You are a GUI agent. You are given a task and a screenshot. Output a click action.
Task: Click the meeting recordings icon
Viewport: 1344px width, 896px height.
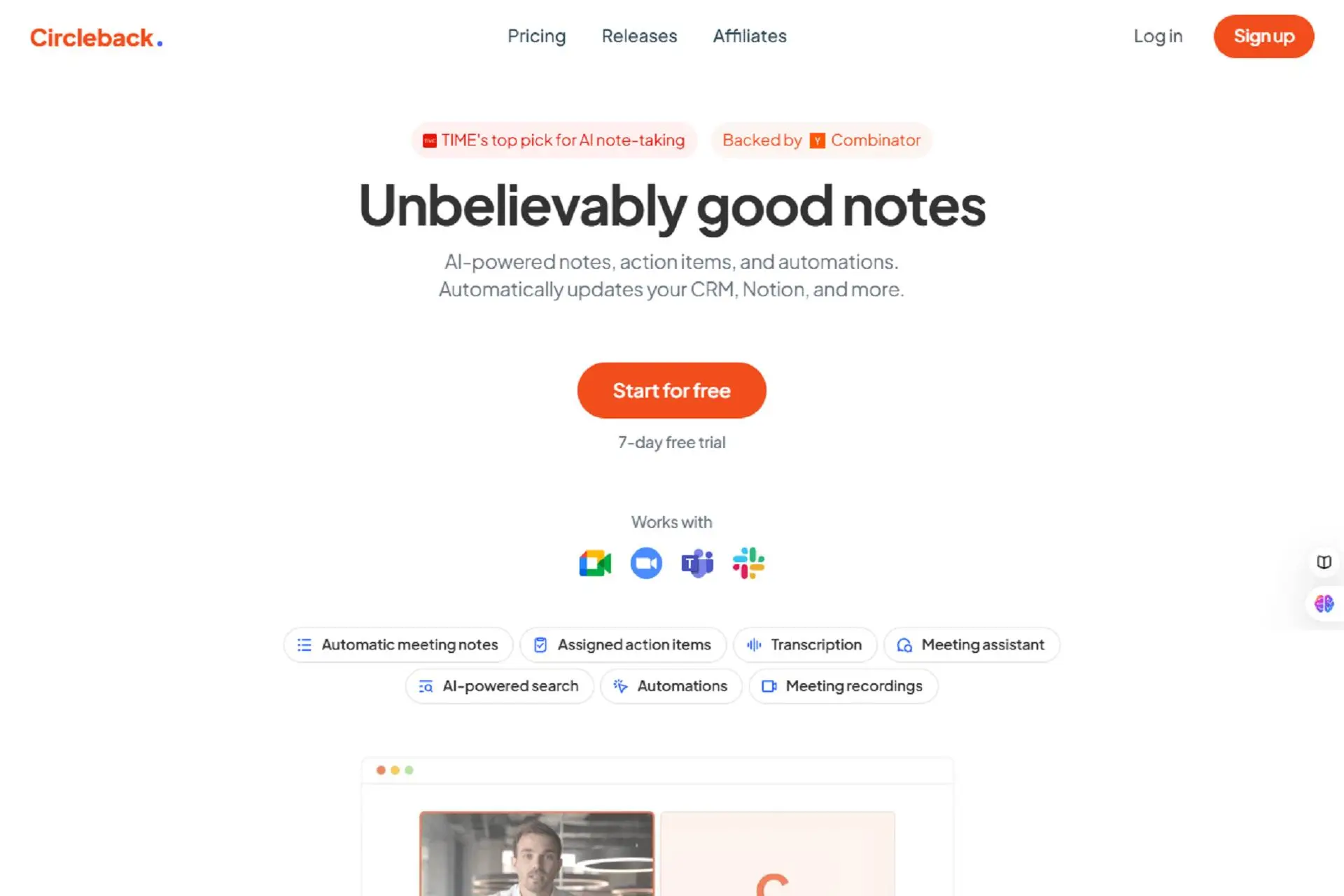click(x=769, y=686)
